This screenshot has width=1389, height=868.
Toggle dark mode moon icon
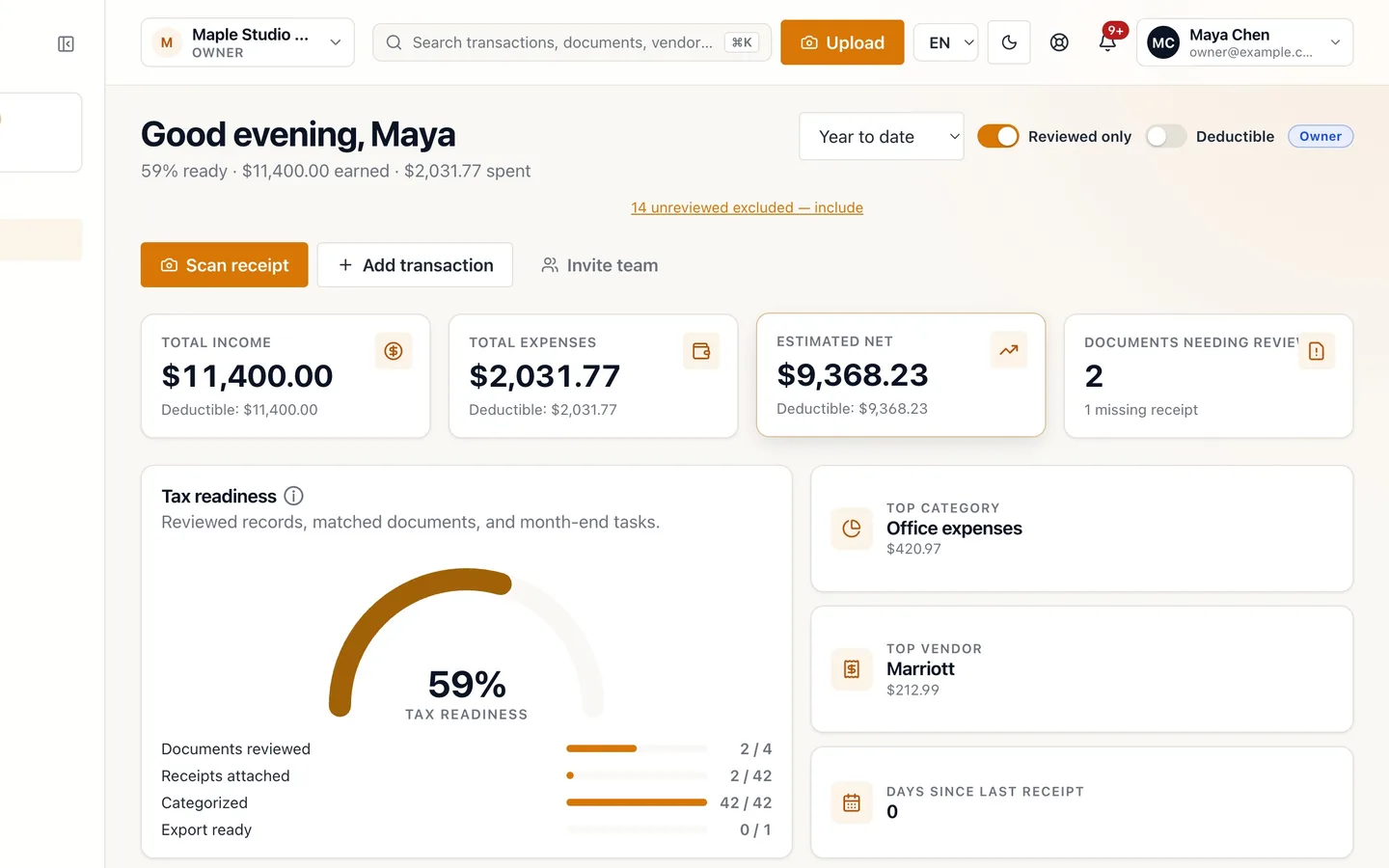(x=1009, y=42)
